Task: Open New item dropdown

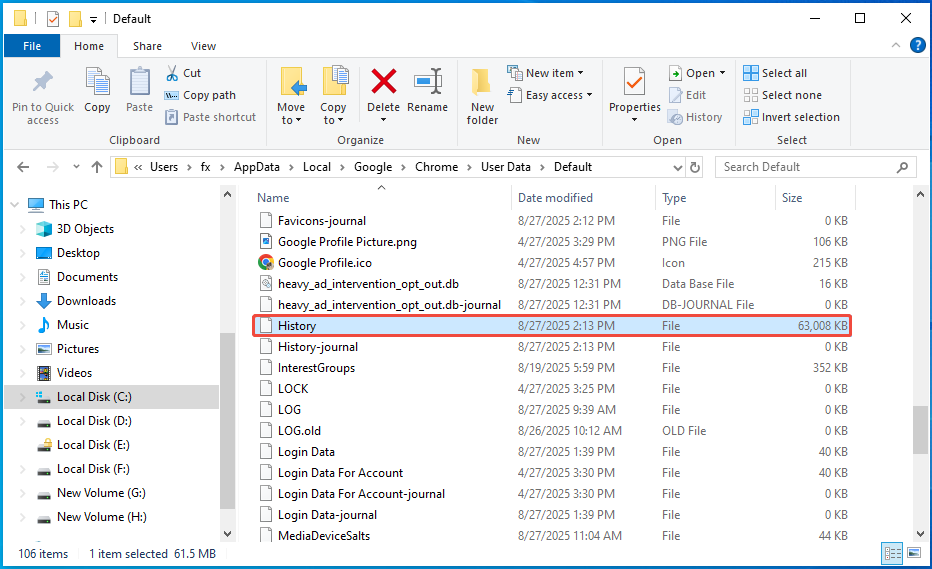Action: pyautogui.click(x=545, y=73)
